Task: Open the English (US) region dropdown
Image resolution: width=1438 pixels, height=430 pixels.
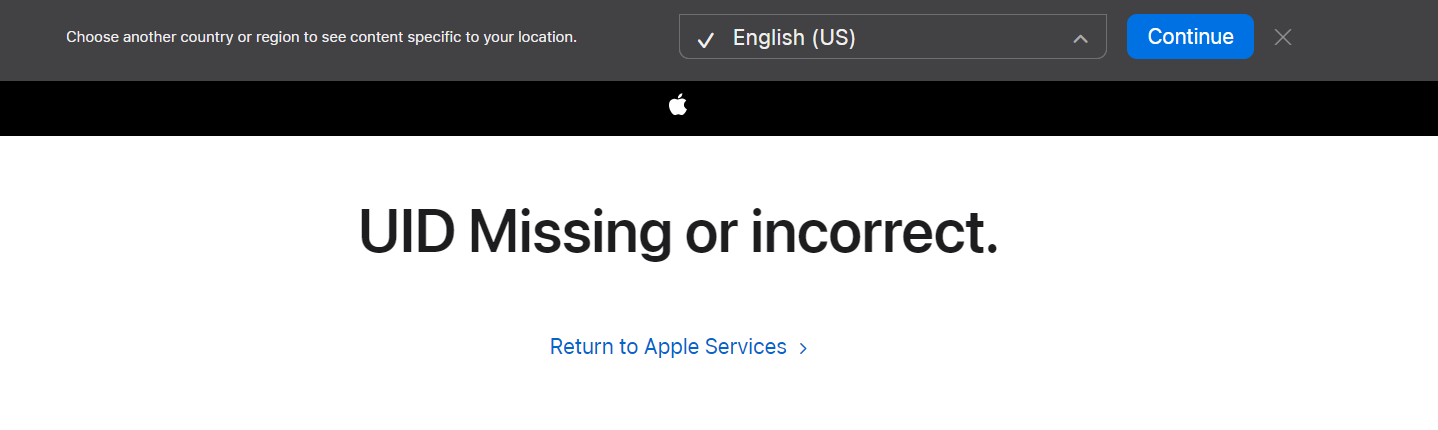Action: [893, 36]
